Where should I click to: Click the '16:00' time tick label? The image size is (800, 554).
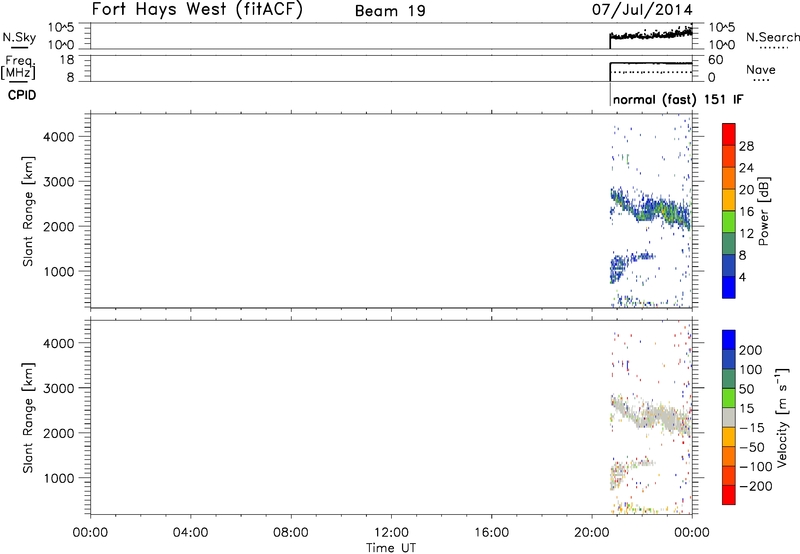[x=492, y=533]
